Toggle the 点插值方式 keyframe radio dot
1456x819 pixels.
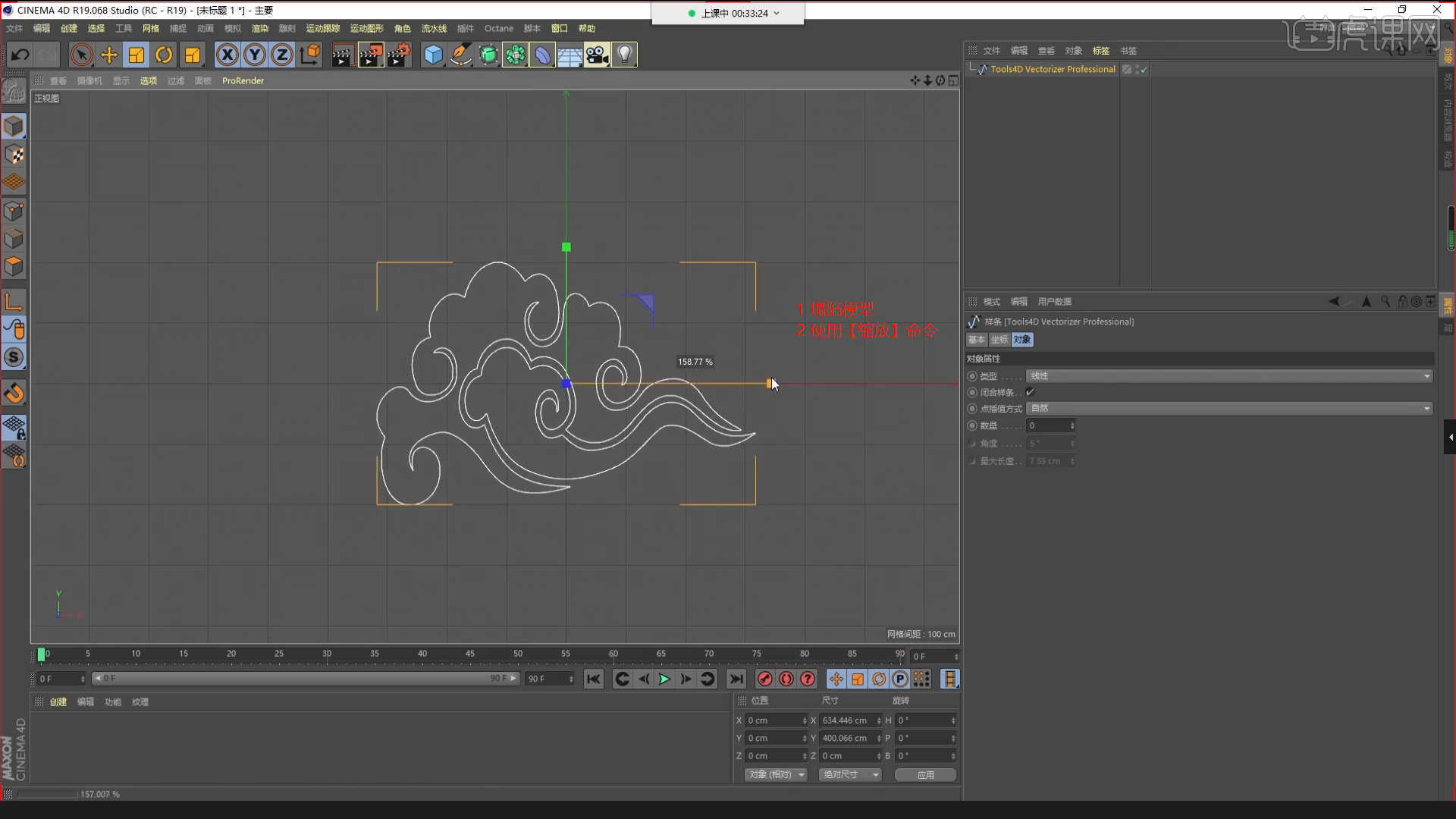tap(972, 409)
